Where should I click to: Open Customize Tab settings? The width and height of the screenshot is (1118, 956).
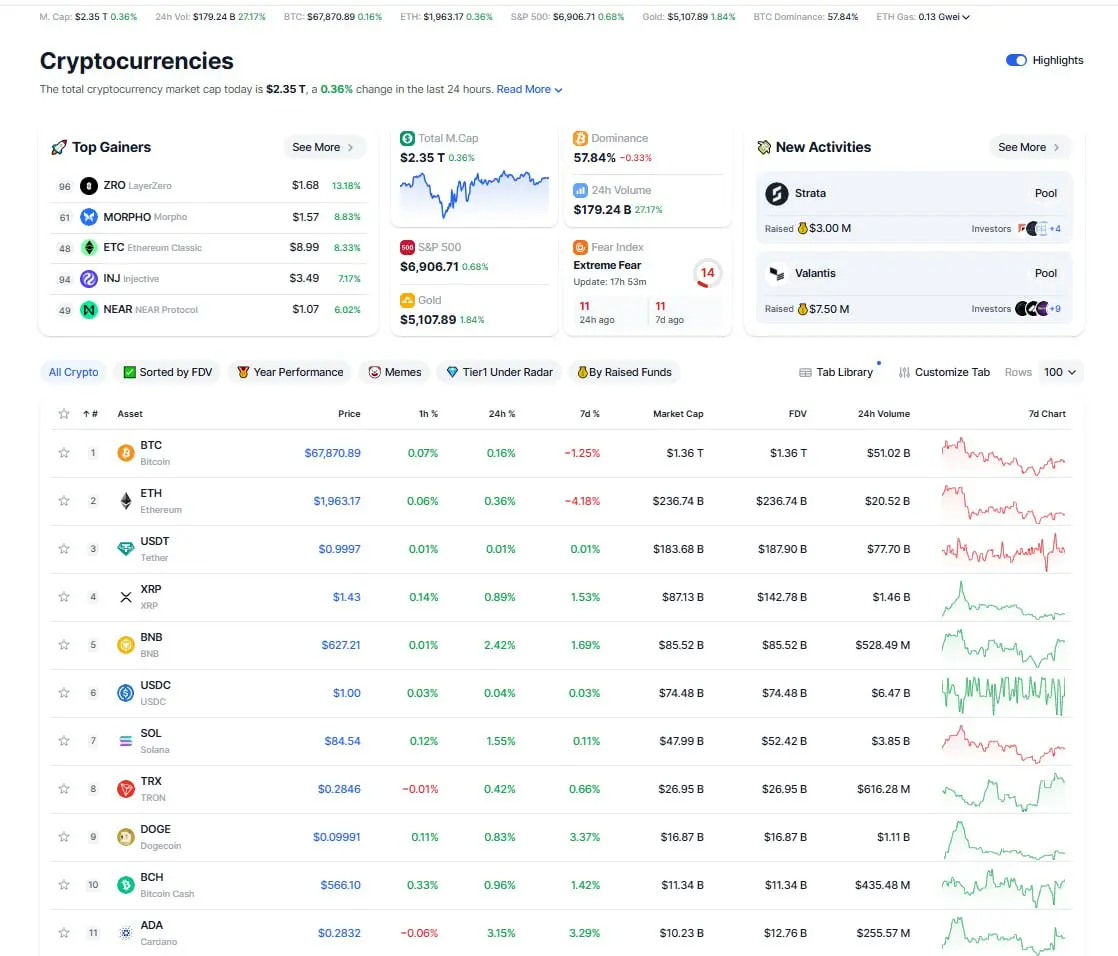(x=944, y=372)
